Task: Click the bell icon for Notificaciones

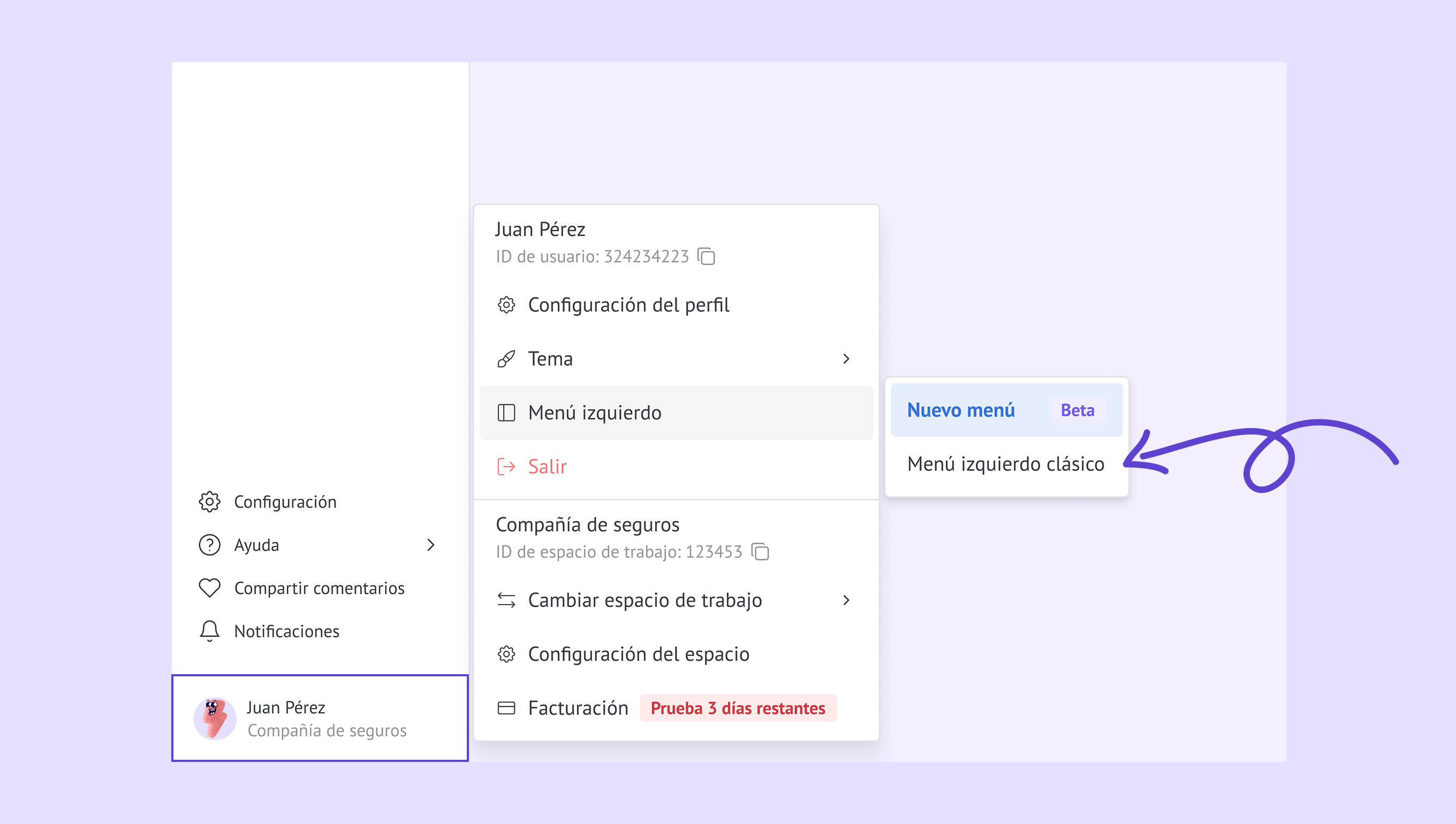Action: (x=209, y=631)
